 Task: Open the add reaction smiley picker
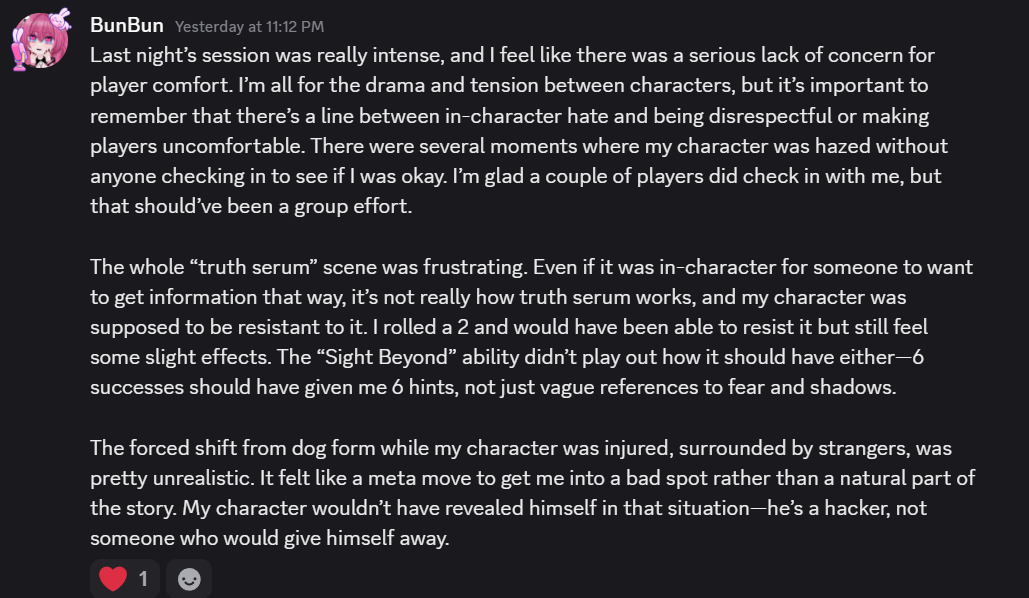point(189,578)
